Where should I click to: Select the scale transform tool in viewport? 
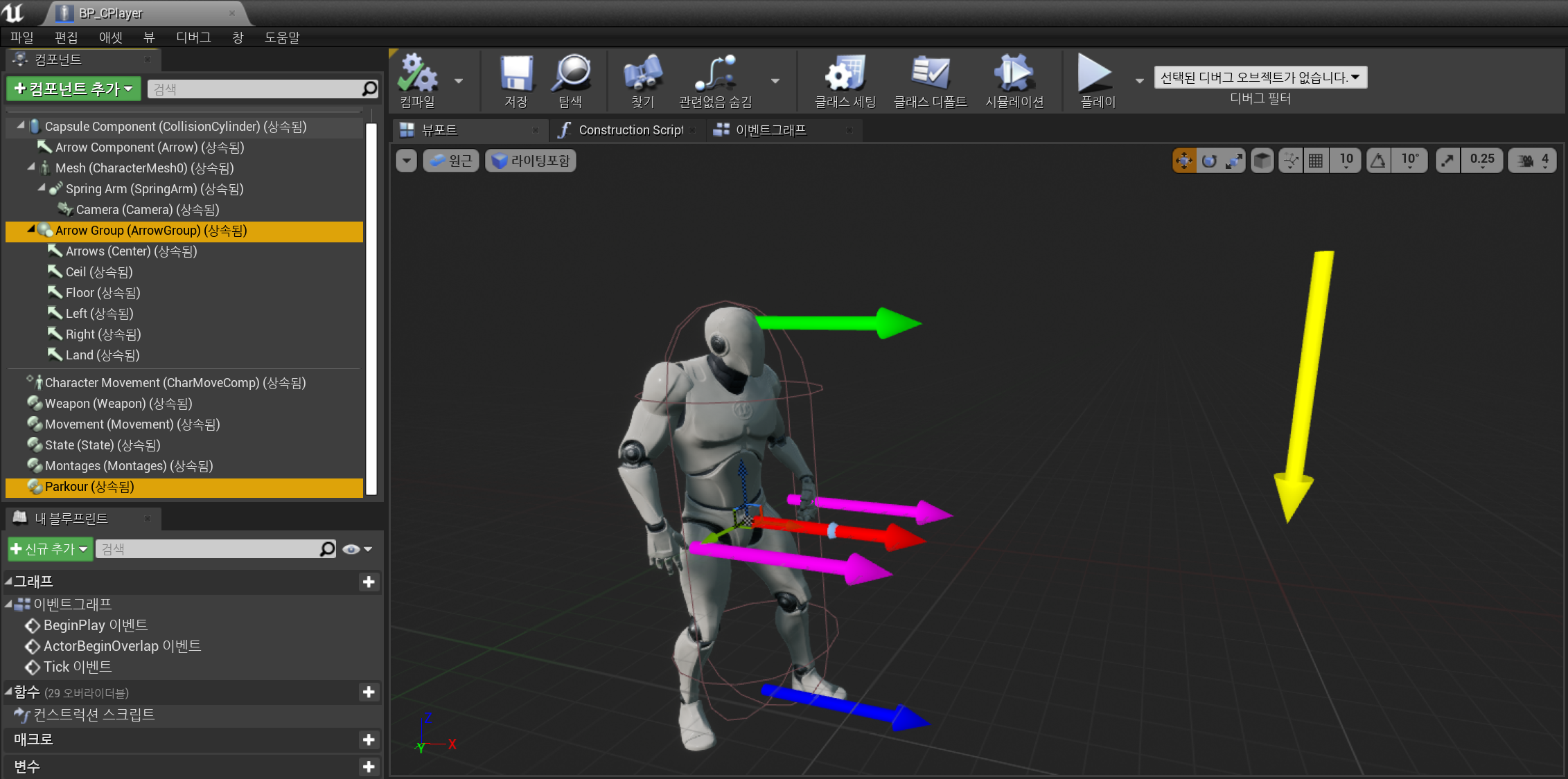click(x=1233, y=161)
